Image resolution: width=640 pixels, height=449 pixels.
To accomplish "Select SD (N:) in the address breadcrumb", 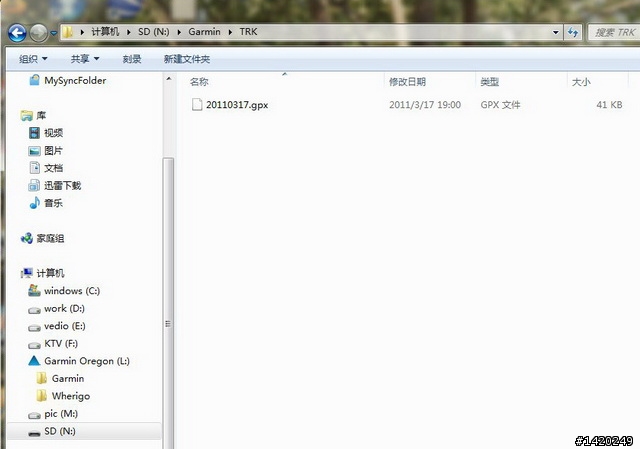I will pyautogui.click(x=153, y=32).
